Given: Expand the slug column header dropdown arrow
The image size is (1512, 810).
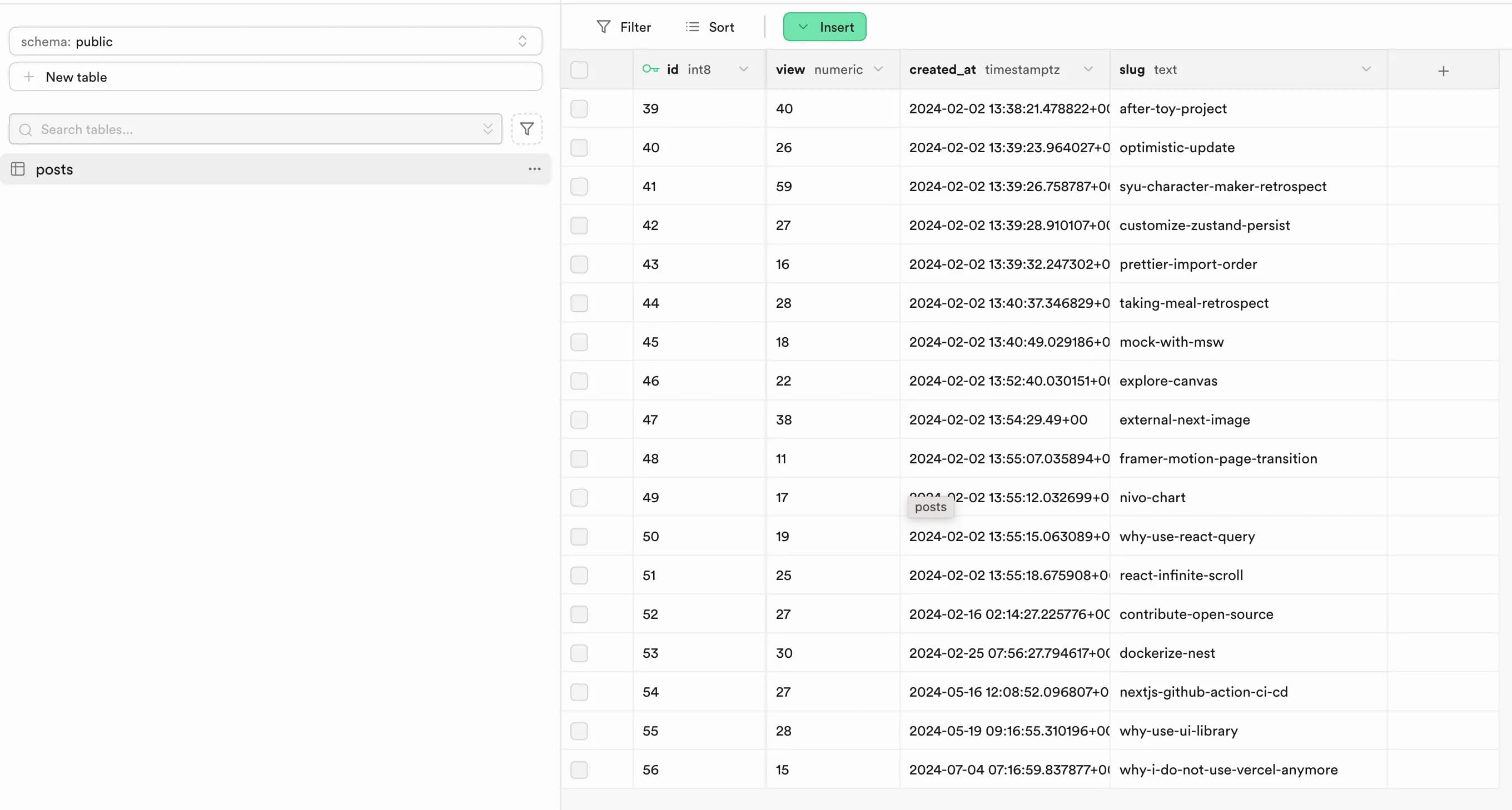Looking at the screenshot, I should pos(1366,69).
